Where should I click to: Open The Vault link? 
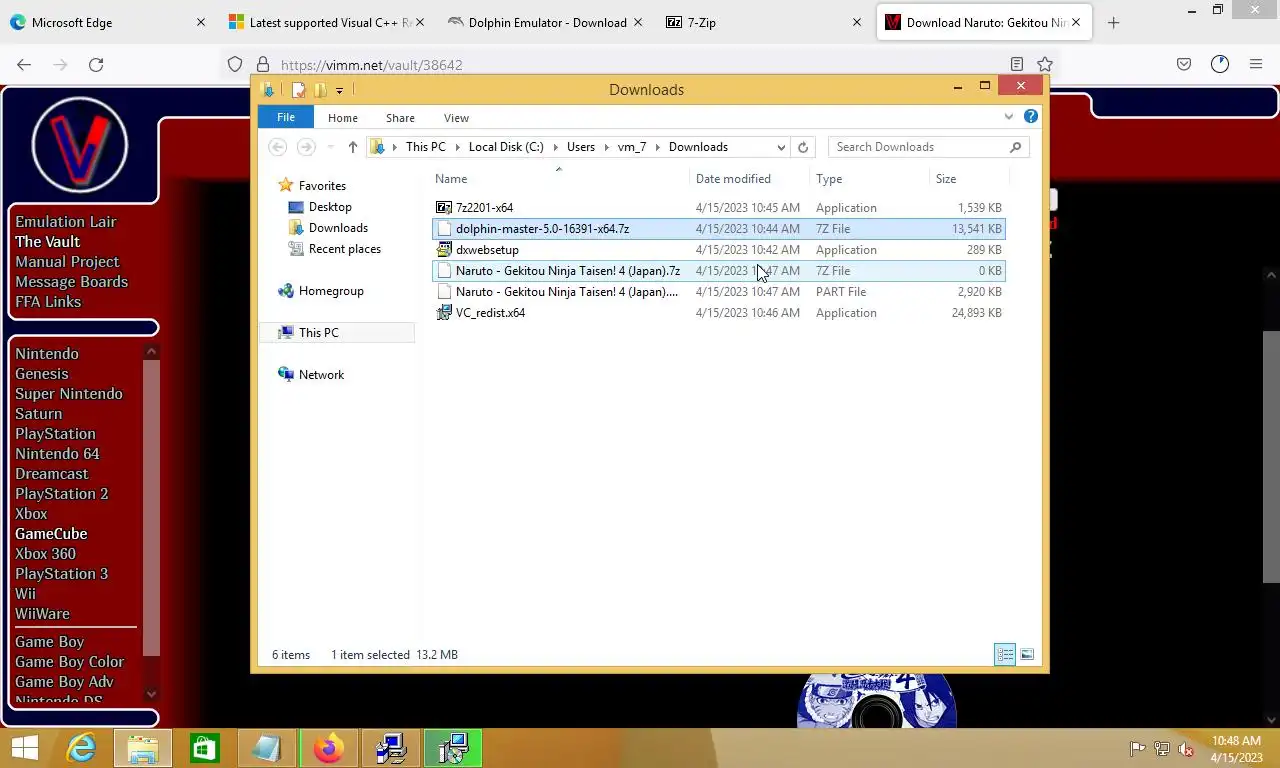47,242
